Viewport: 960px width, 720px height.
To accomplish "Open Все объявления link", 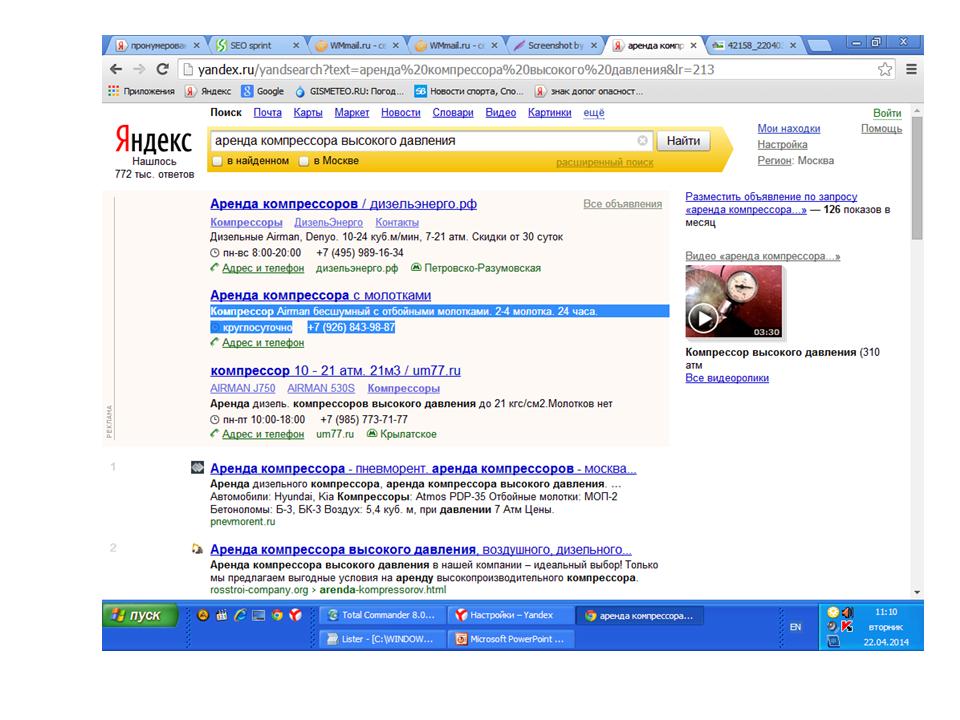I will (623, 204).
